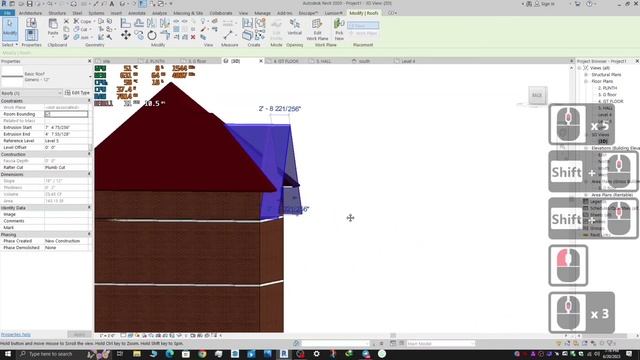Open the Annotate ribbon tab
The width and height of the screenshot is (640, 360).
[x=137, y=13]
